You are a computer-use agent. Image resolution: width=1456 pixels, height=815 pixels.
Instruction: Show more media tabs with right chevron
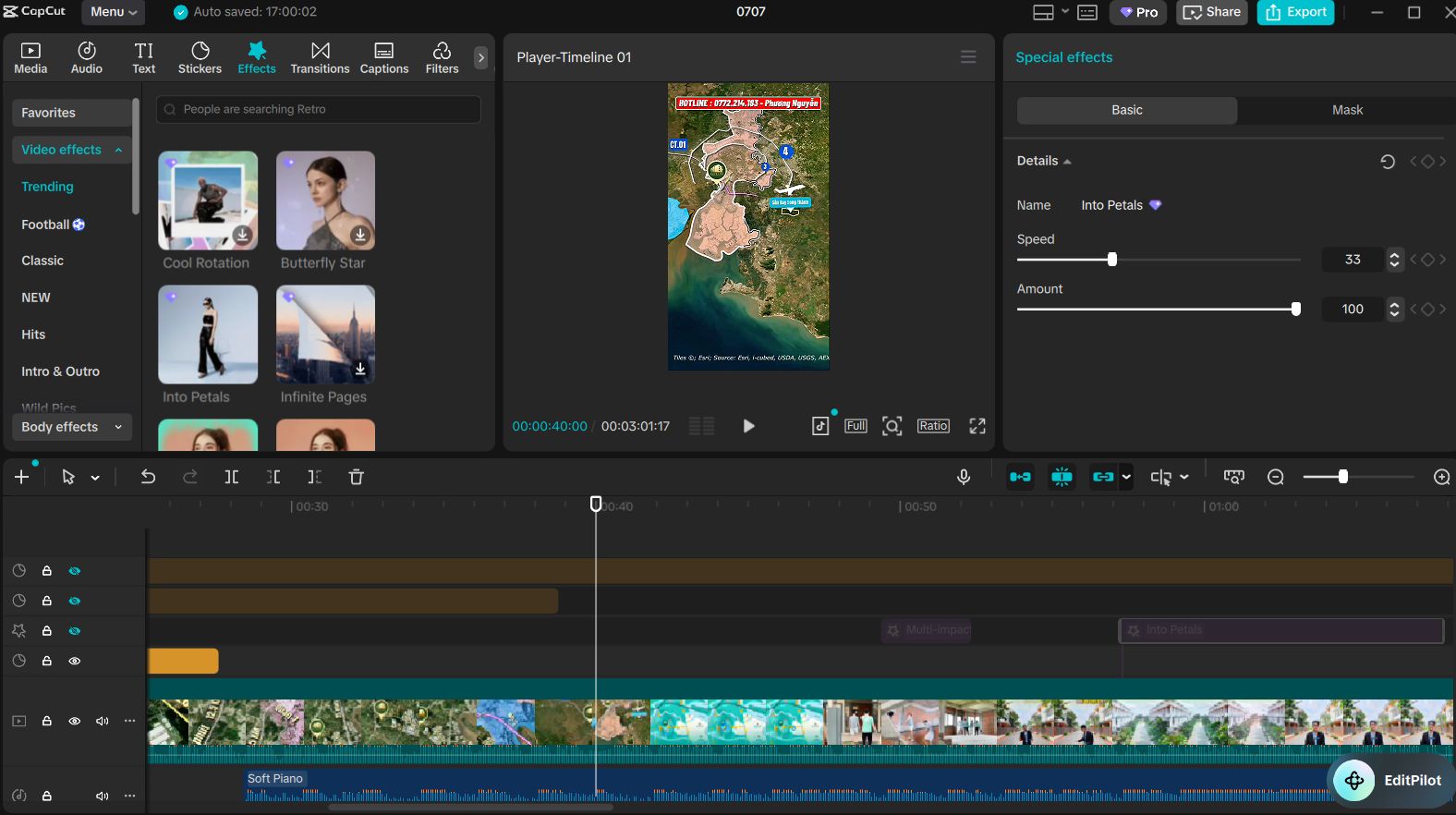480,57
